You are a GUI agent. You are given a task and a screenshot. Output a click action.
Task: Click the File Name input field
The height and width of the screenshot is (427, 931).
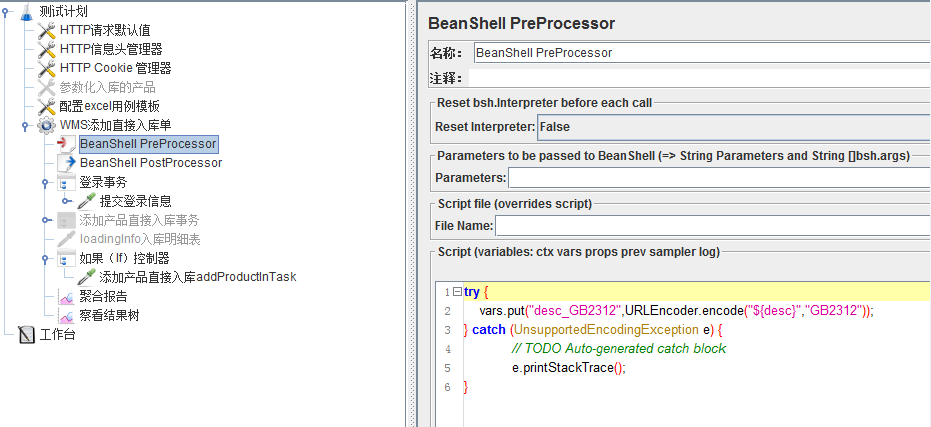tap(713, 226)
